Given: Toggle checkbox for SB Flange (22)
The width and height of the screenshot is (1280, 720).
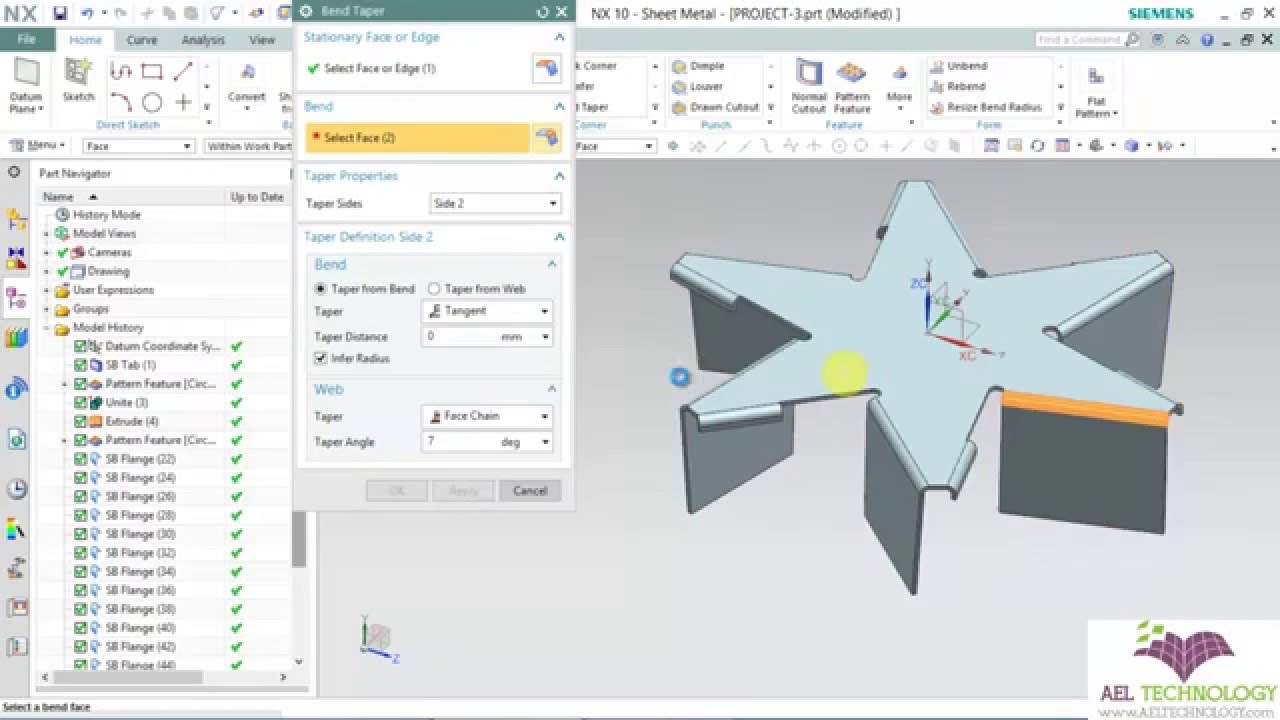Looking at the screenshot, I should (x=82, y=459).
